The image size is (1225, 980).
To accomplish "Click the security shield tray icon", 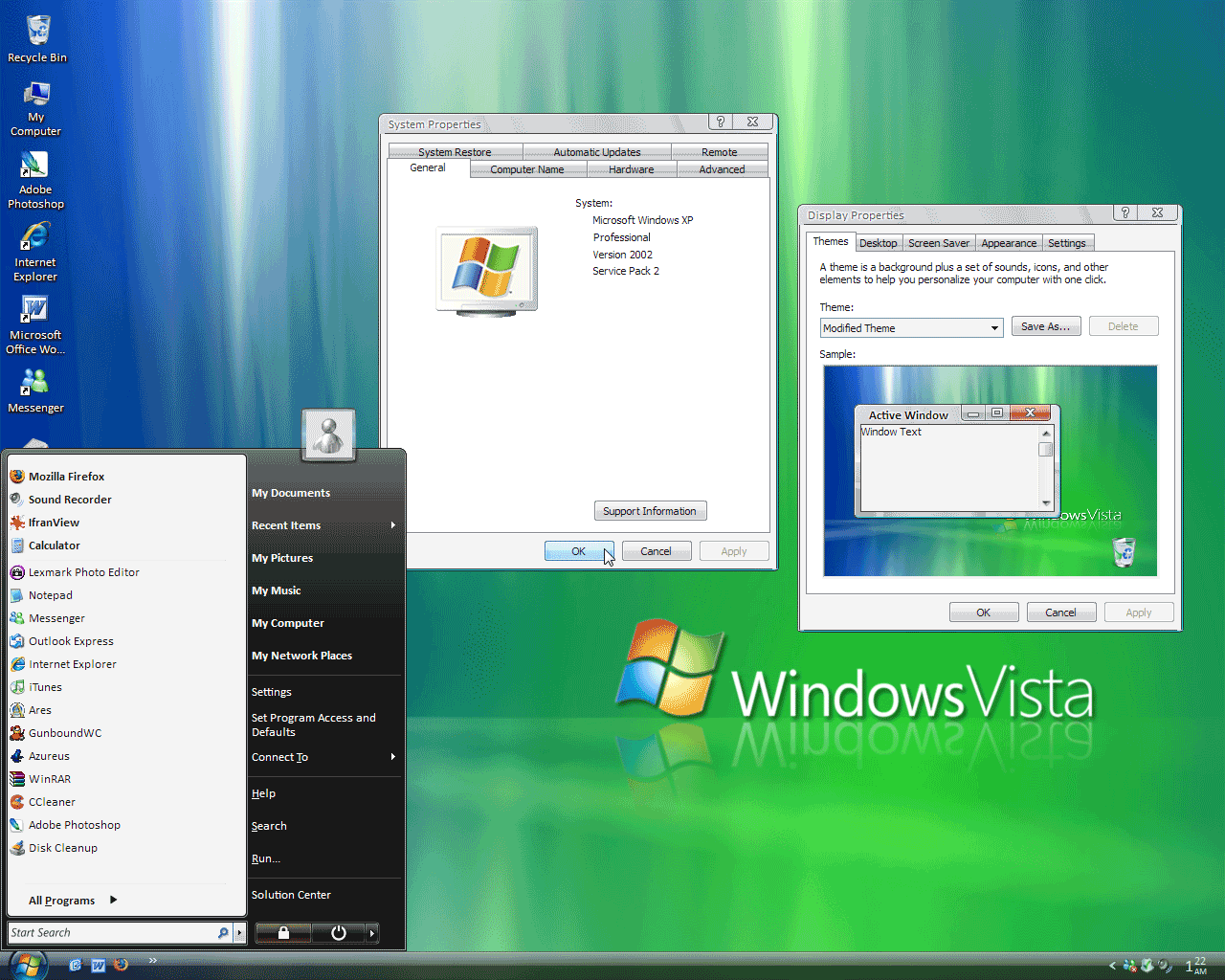I will [1147, 966].
